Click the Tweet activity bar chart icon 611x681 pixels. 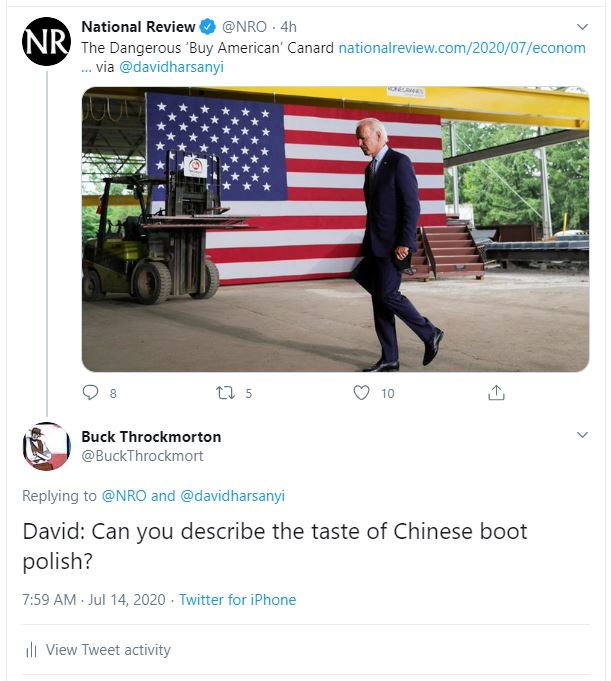(31, 650)
